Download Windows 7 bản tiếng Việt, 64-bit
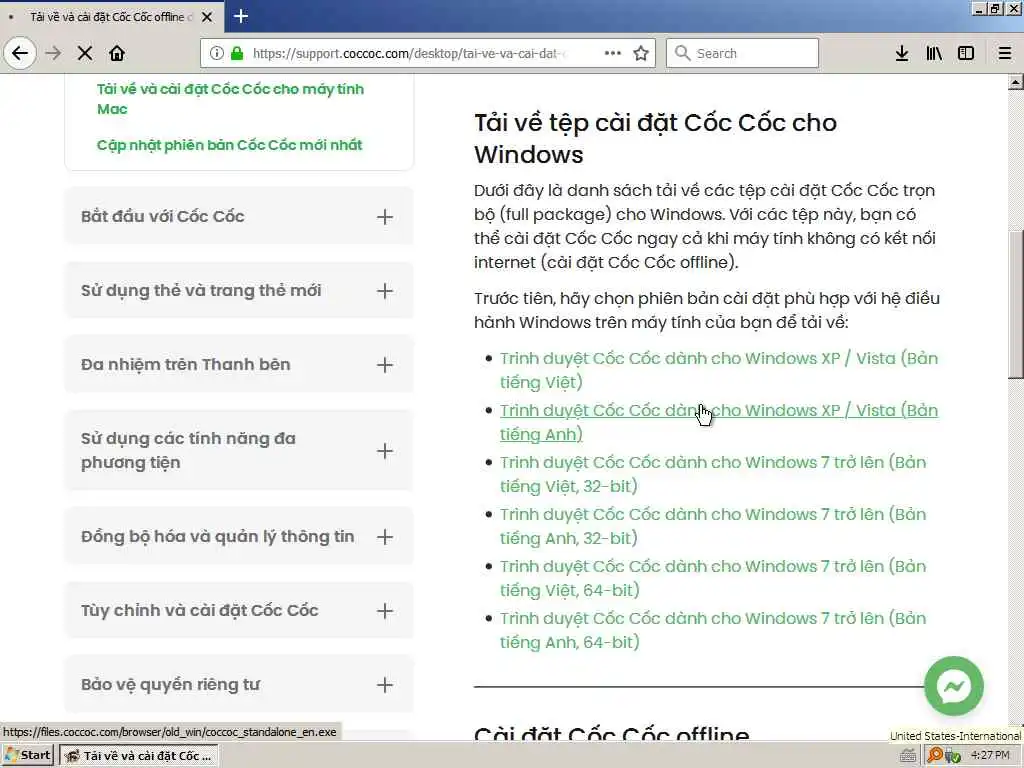This screenshot has height=768, width=1024. point(712,578)
